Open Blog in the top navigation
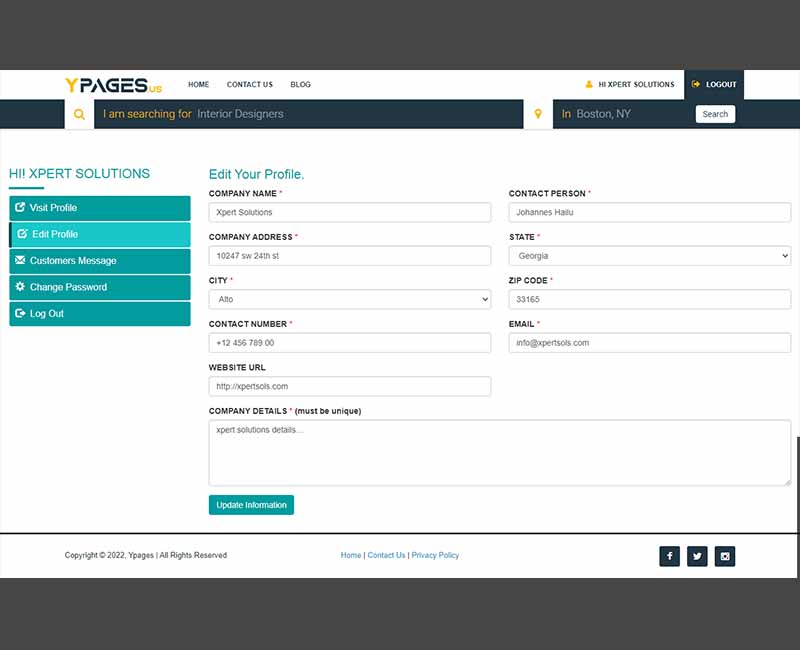Screen dimensions: 800x650 click(x=301, y=85)
